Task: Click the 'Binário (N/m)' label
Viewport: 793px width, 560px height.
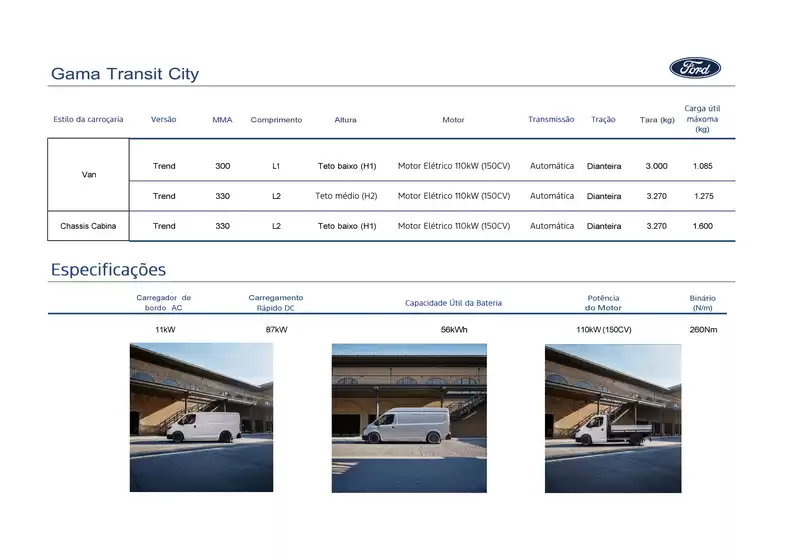Action: [x=702, y=303]
